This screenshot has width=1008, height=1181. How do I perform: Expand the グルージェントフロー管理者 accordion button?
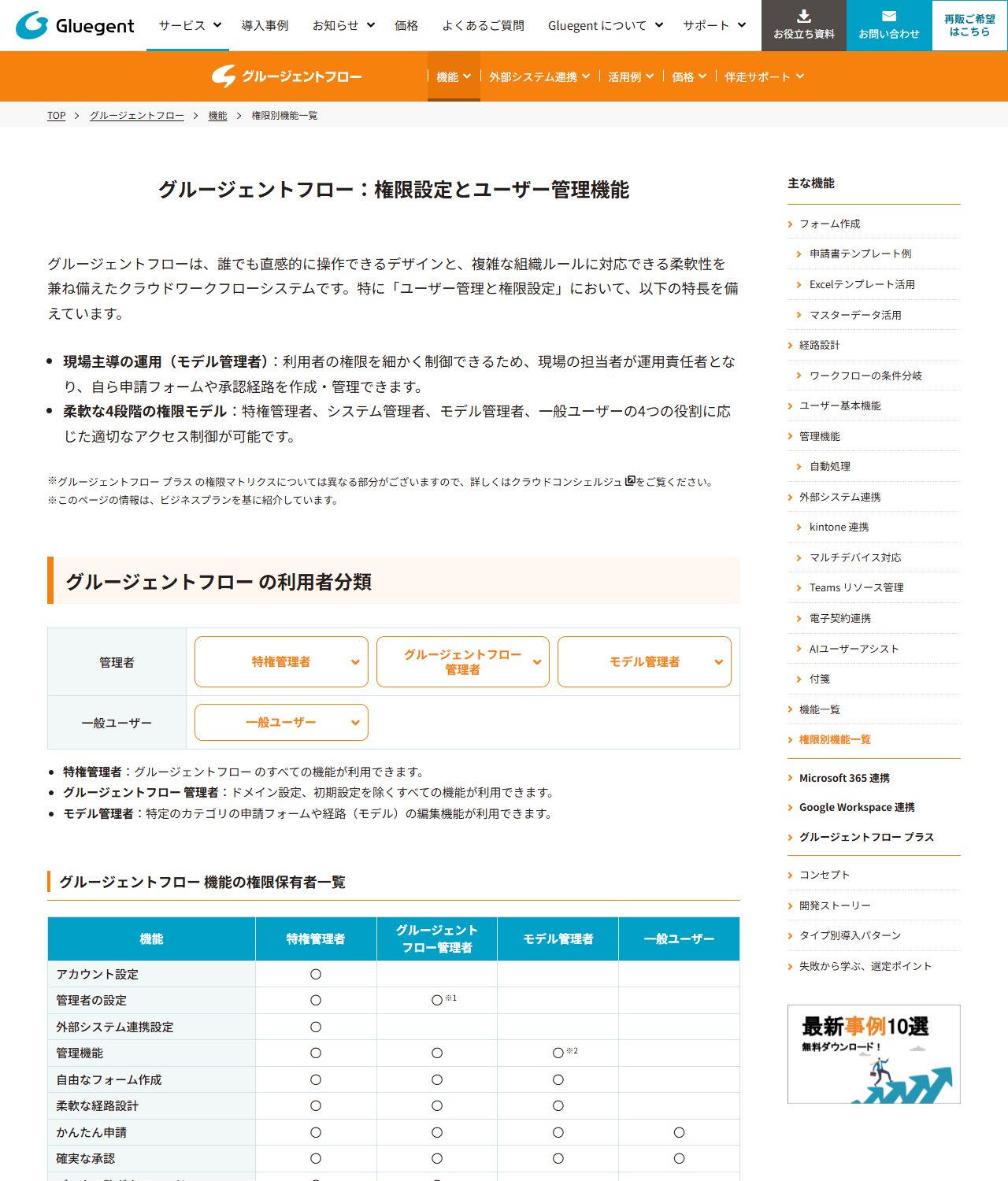coord(463,661)
